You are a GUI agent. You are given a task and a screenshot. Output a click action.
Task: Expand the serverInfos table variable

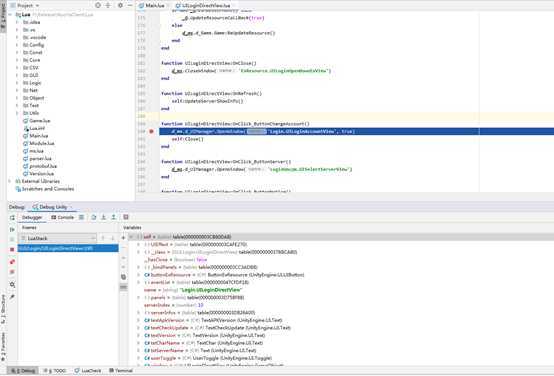tap(138, 313)
